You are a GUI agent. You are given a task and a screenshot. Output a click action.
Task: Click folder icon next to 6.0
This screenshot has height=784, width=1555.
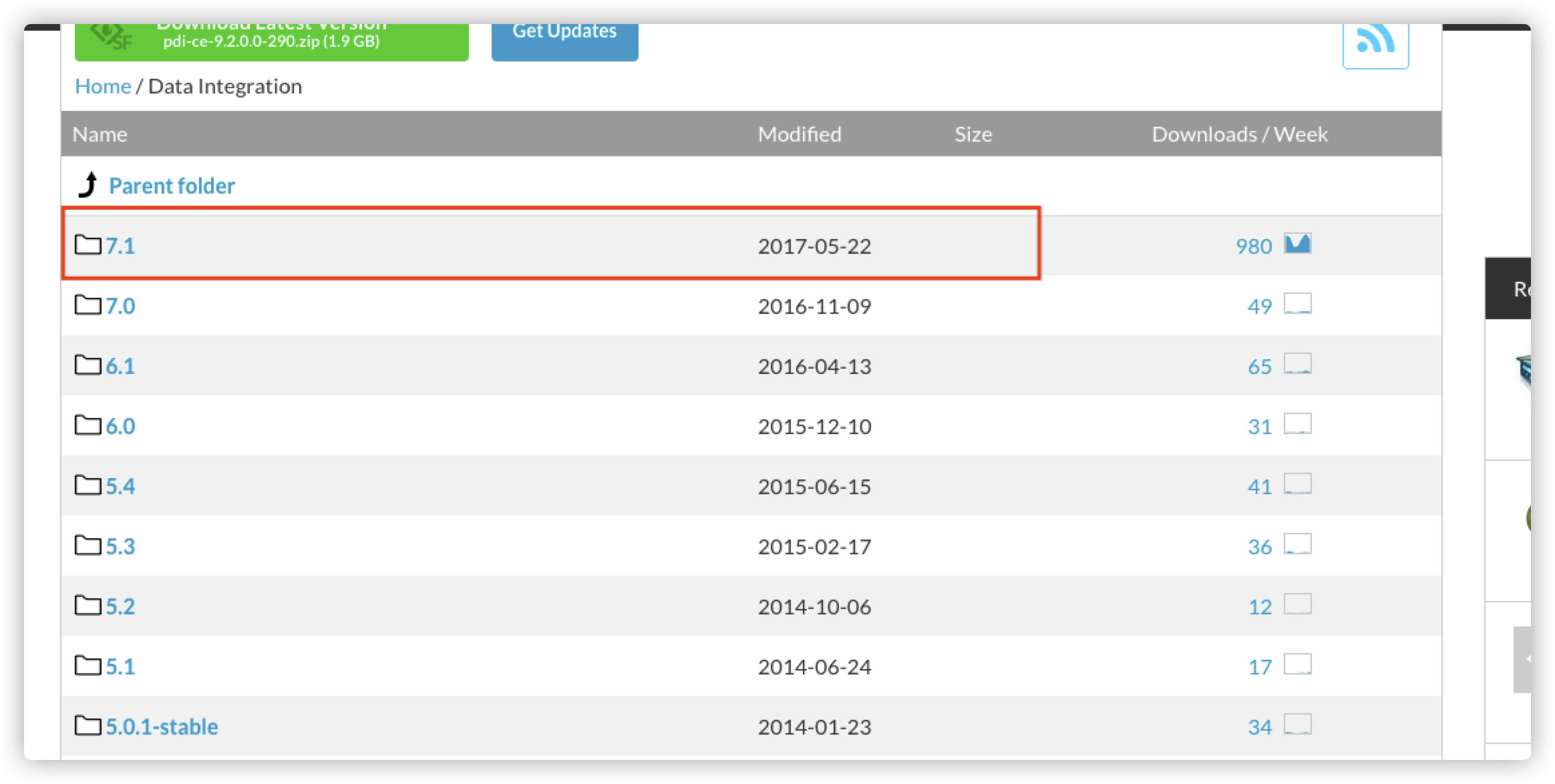[88, 425]
